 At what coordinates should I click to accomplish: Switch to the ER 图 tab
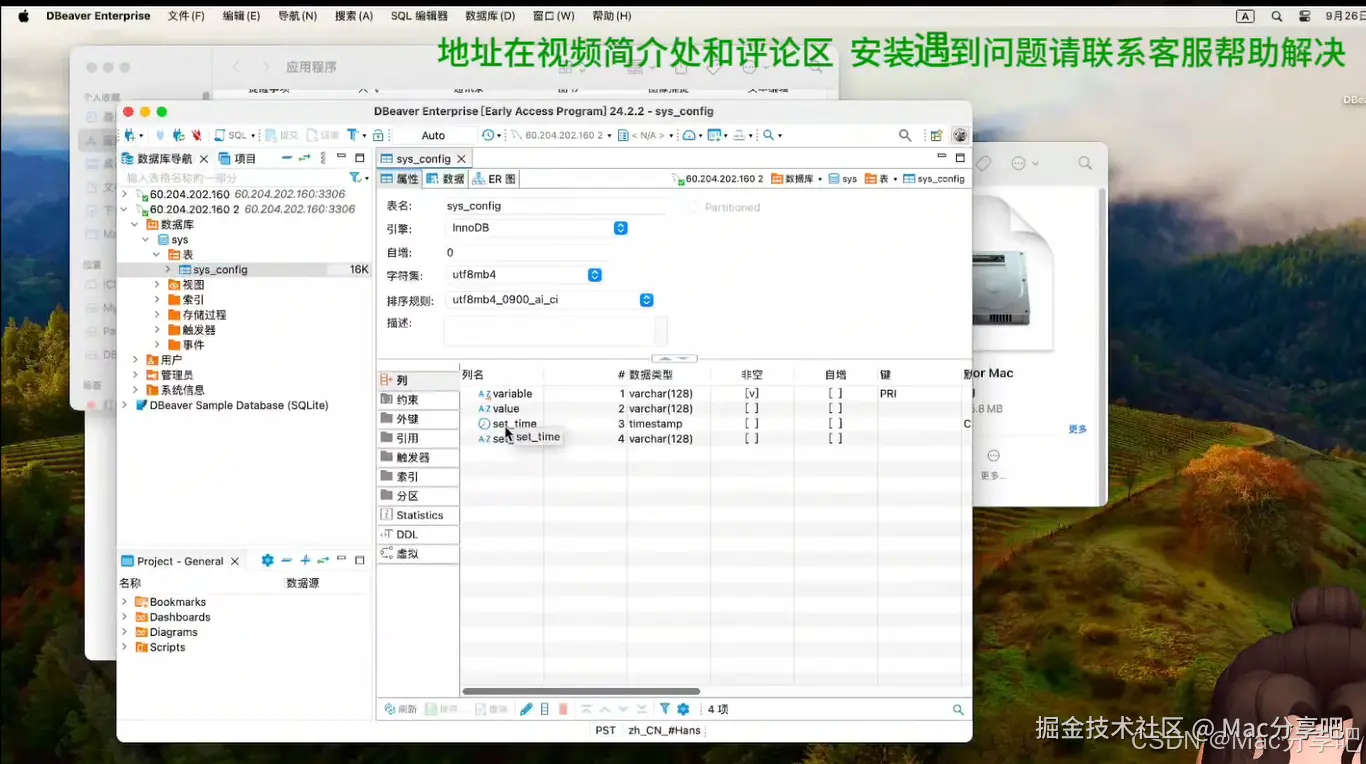494,179
